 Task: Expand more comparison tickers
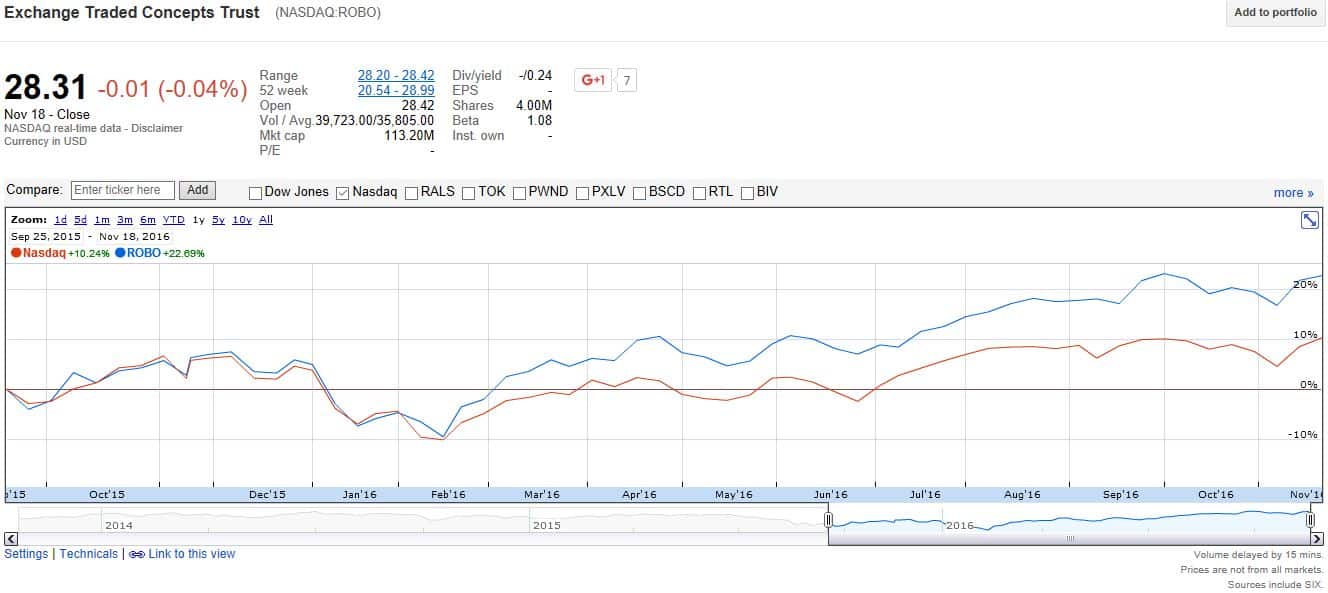(1293, 193)
